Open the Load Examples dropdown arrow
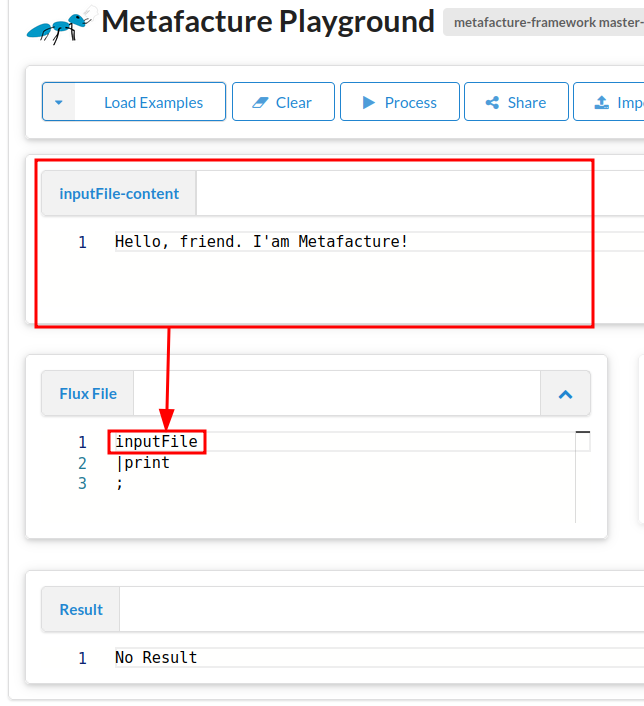Screen dimensions: 644x706 click(59, 102)
